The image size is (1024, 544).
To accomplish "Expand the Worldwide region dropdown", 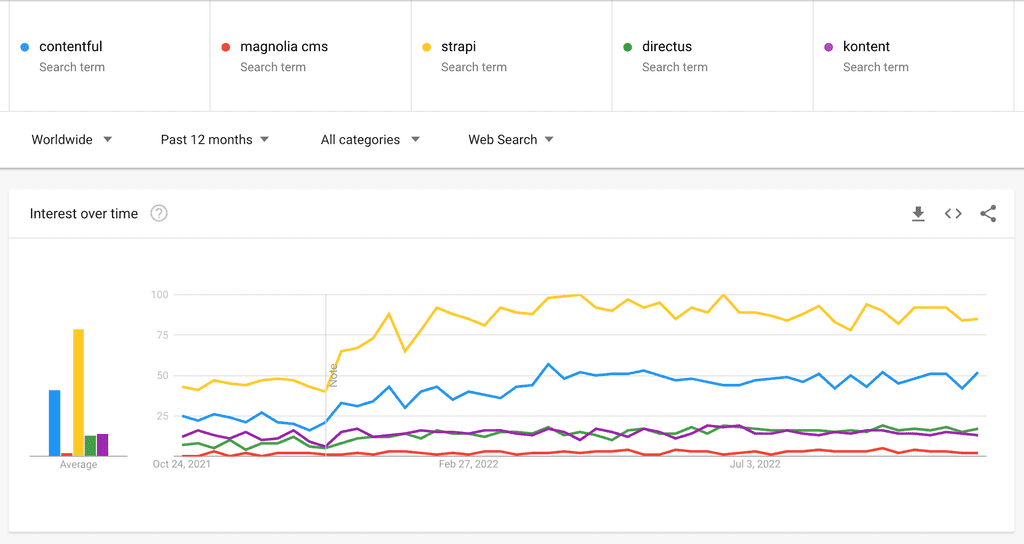I will click(71, 140).
